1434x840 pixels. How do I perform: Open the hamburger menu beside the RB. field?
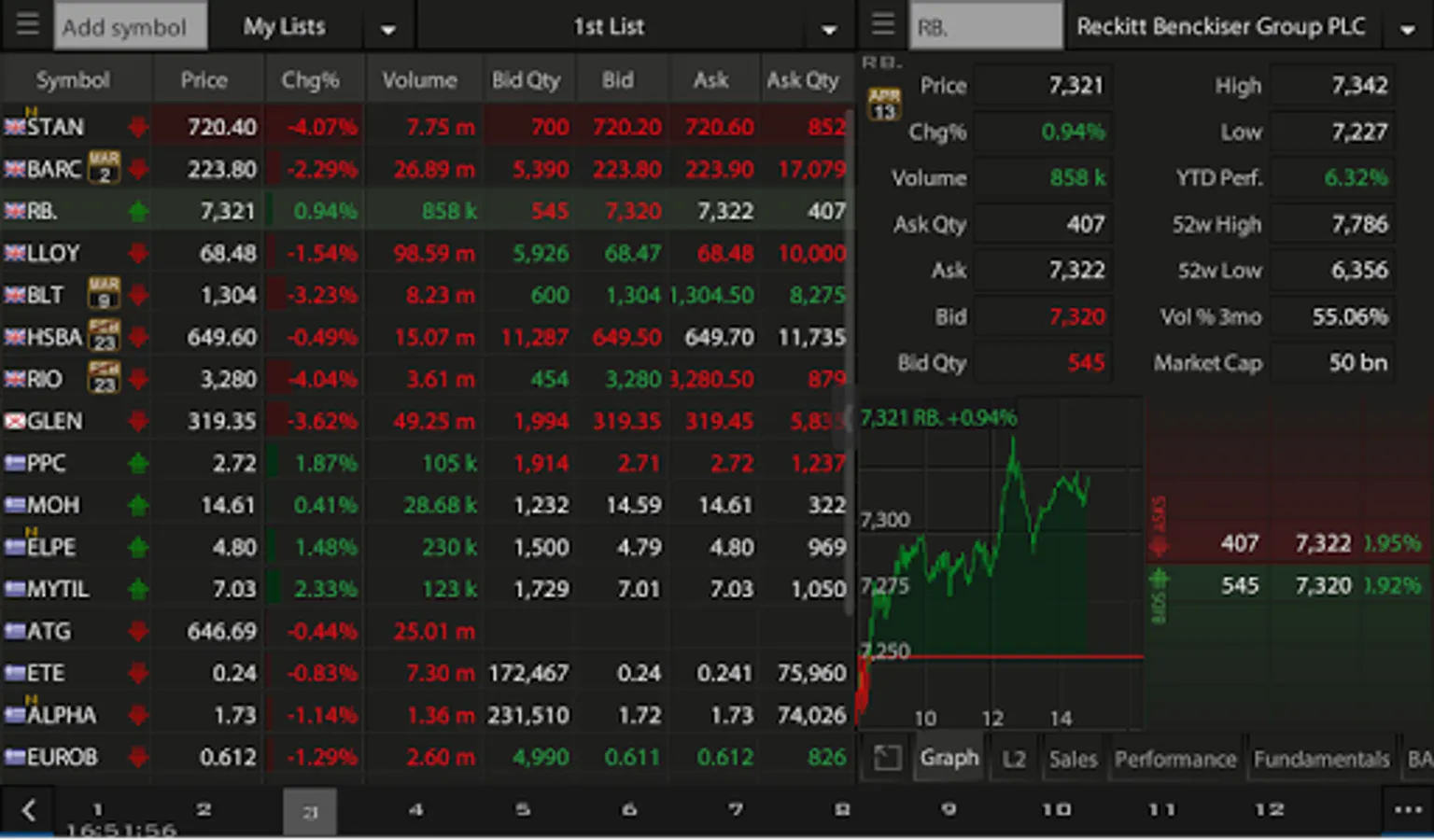tap(882, 24)
